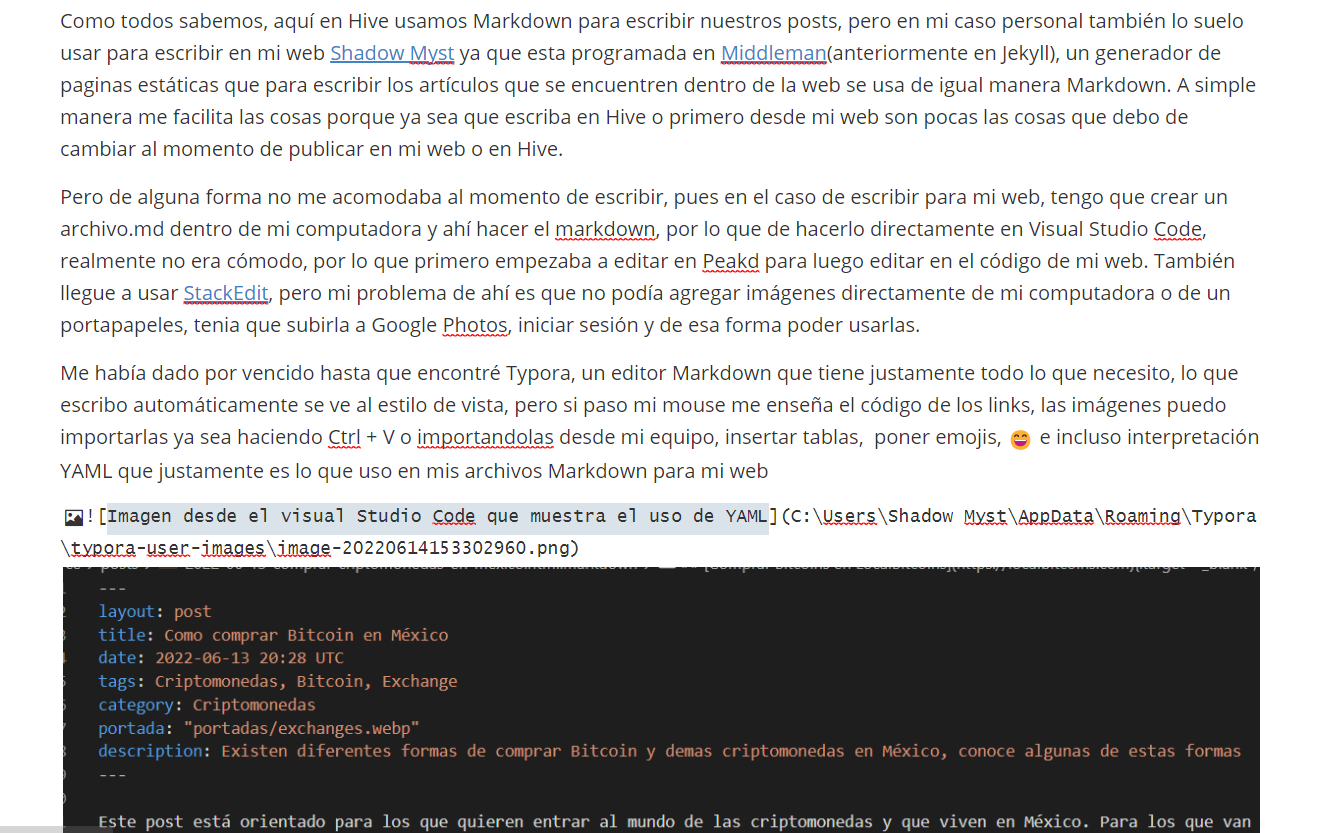Viewport: 1337px width, 833px height.
Task: Open the StackEdit hyperlink
Action: pyautogui.click(x=228, y=293)
